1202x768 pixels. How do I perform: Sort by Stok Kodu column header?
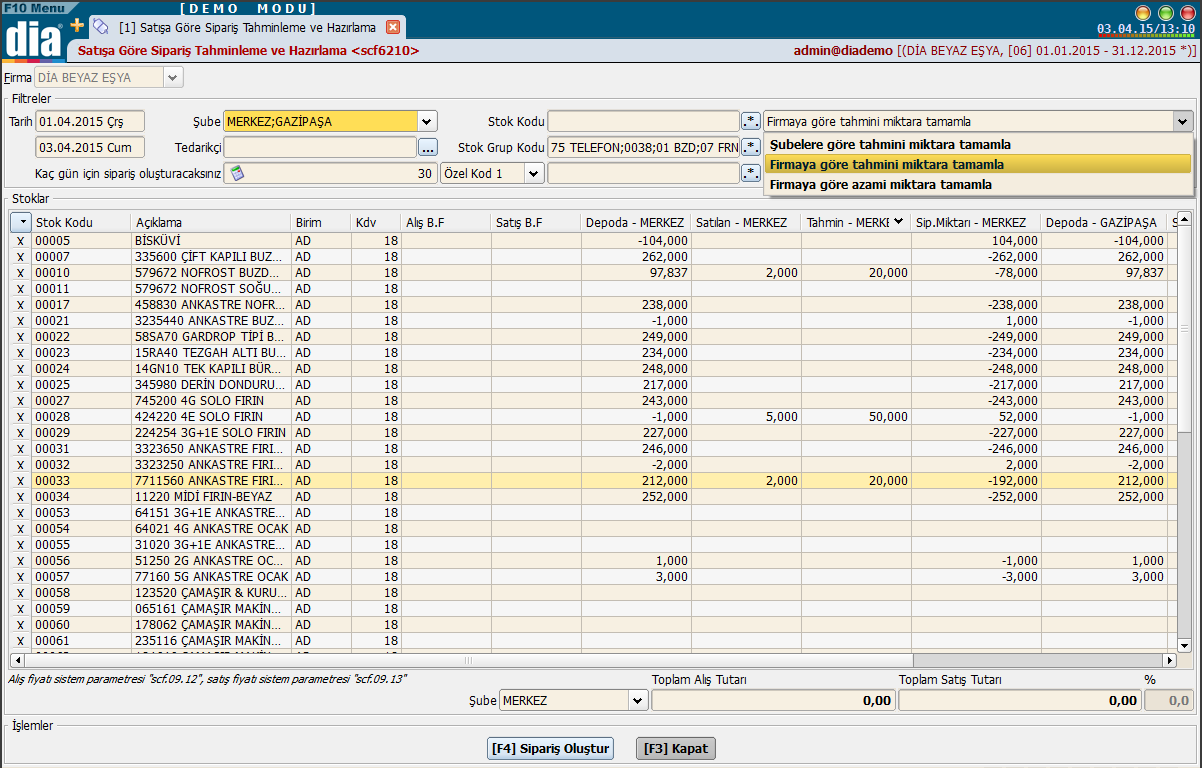(81, 222)
